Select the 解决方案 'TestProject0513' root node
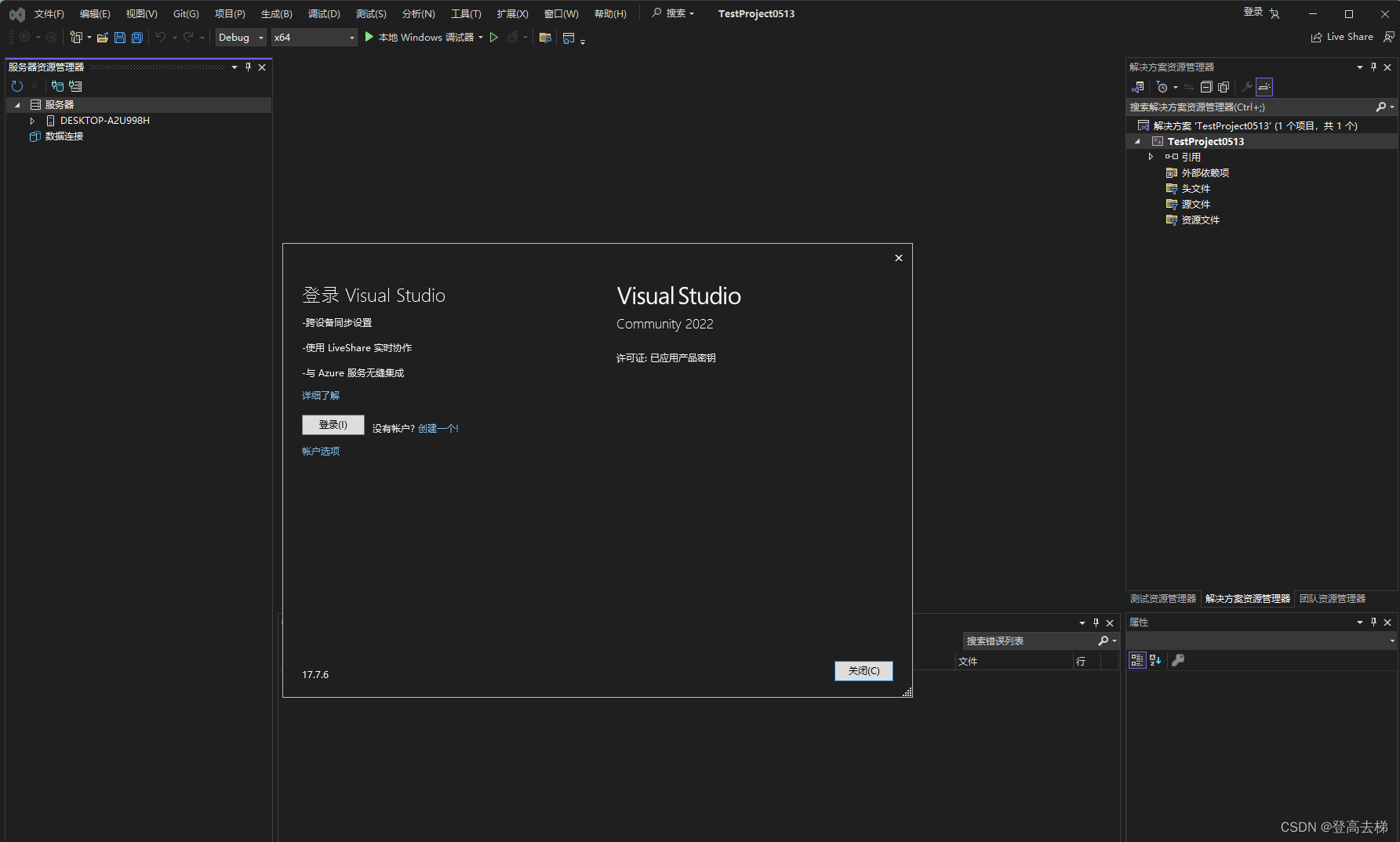1400x842 pixels. coord(1255,126)
